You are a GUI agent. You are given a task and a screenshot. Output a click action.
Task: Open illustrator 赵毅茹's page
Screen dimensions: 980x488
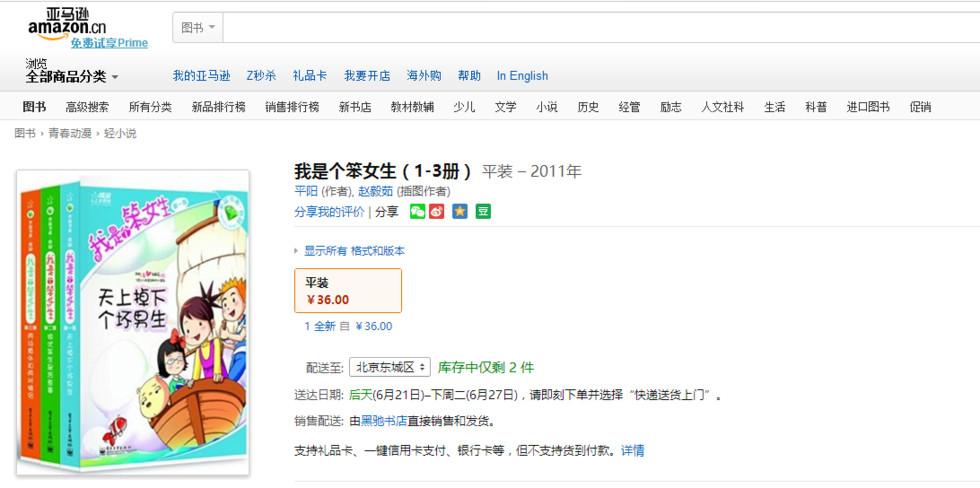pos(376,192)
